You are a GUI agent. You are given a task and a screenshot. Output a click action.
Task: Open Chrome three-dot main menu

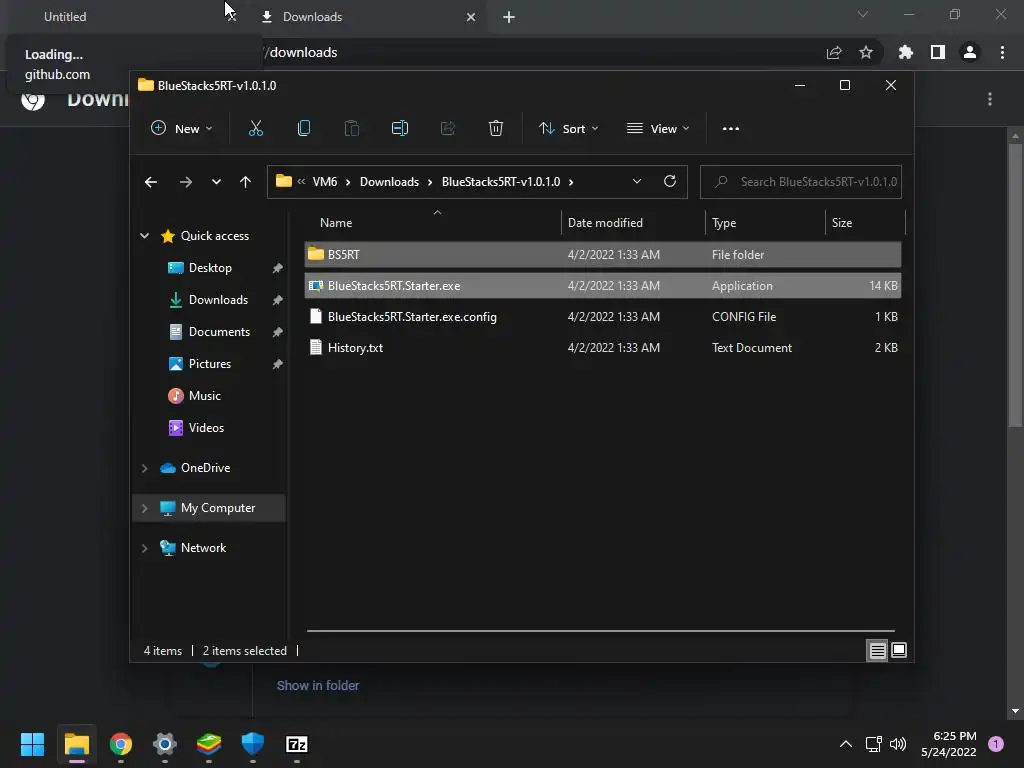[1002, 52]
